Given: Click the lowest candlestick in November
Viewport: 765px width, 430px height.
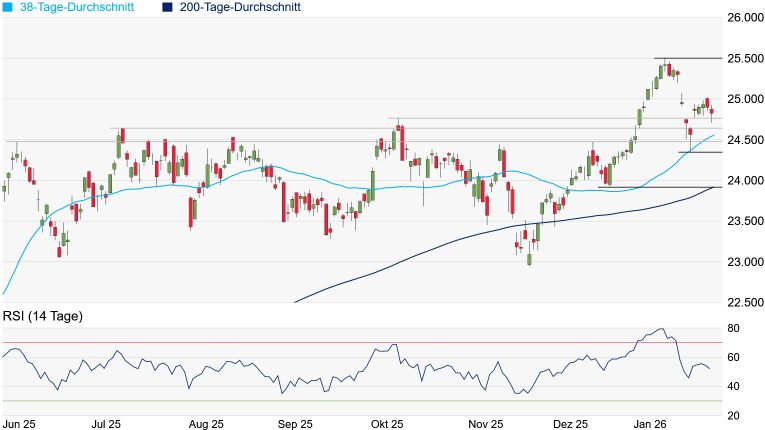Looking at the screenshot, I should point(529,258).
